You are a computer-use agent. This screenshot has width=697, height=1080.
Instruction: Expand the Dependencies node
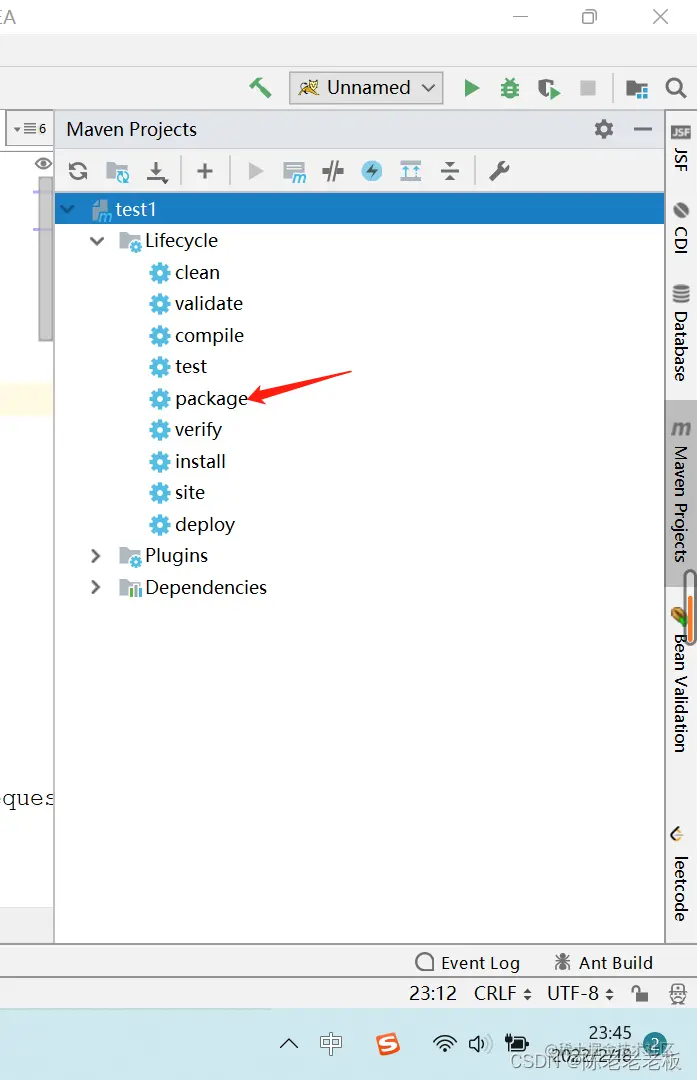click(x=96, y=588)
